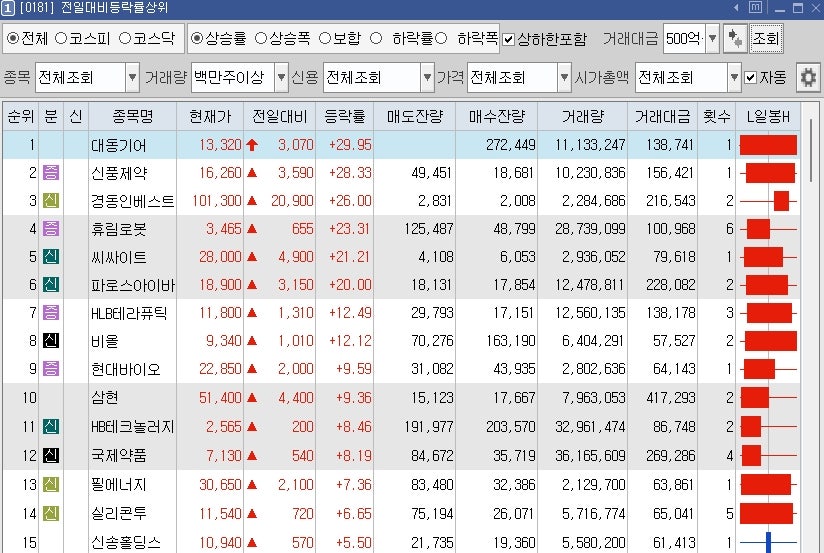824x553 pixels.
Task: Click the 신 badge for 파로스아이바
Action: point(51,284)
